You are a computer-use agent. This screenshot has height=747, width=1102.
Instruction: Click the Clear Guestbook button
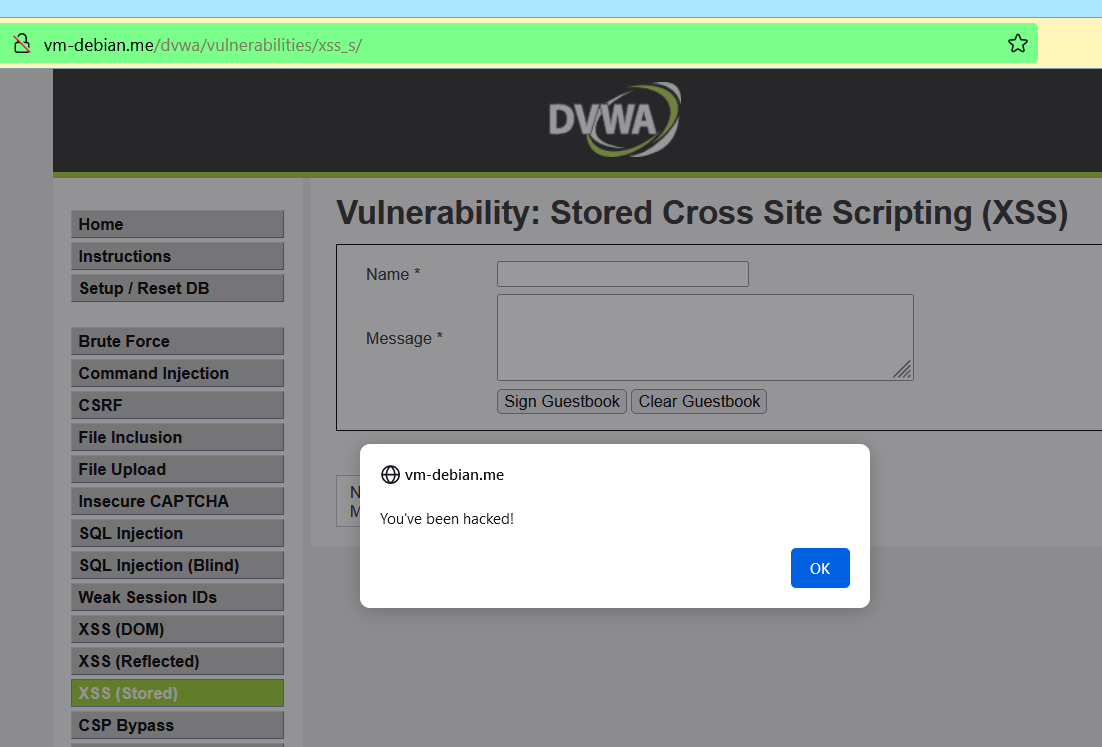(x=699, y=401)
